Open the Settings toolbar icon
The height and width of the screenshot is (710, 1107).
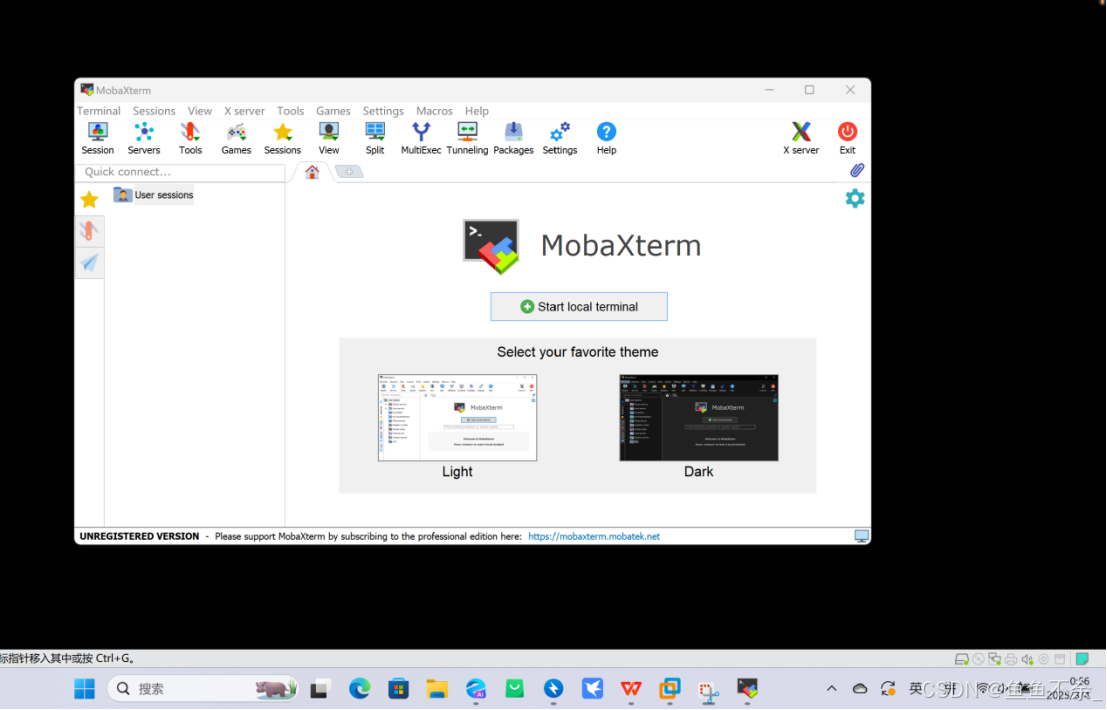click(560, 138)
